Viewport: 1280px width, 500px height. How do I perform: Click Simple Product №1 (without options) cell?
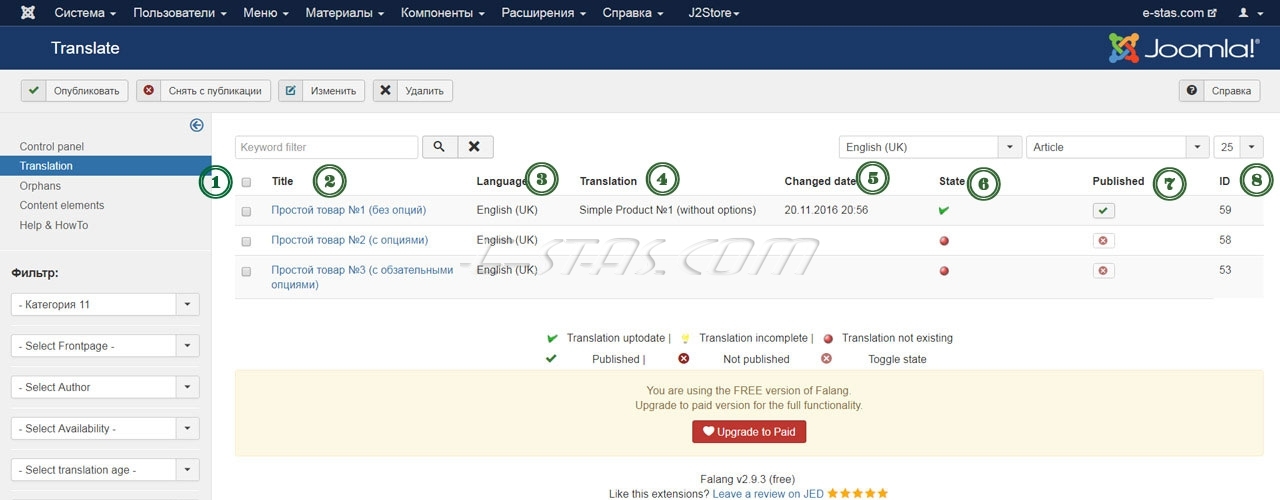pos(668,210)
